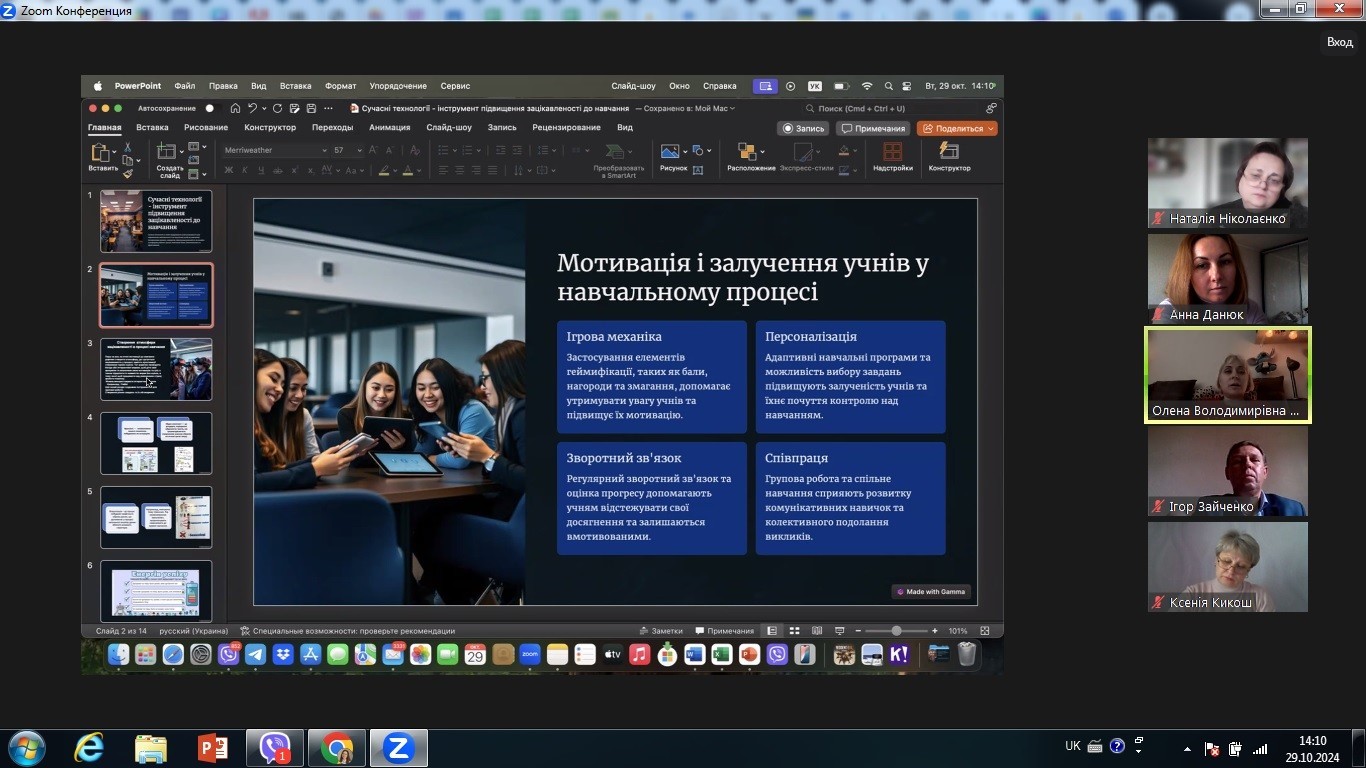Open the App Store icon in Dock
The height and width of the screenshot is (768, 1366).
point(310,654)
